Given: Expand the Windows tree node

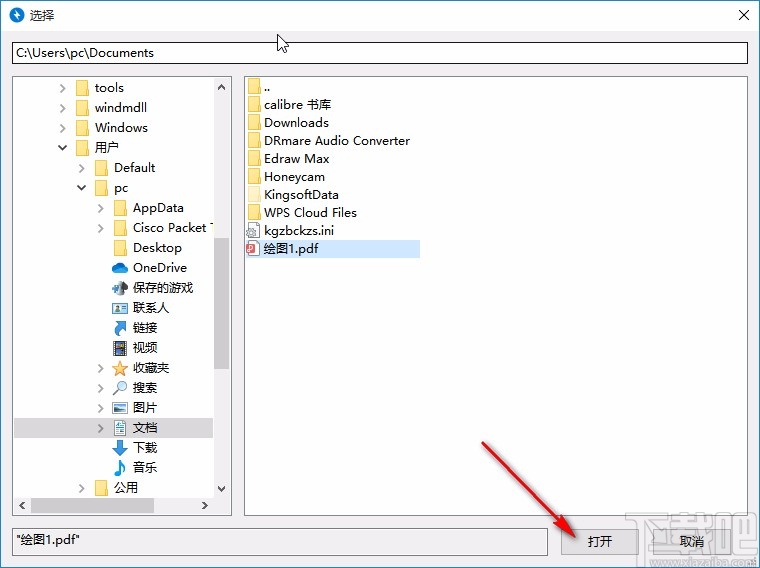Looking at the screenshot, I should coord(63,128).
